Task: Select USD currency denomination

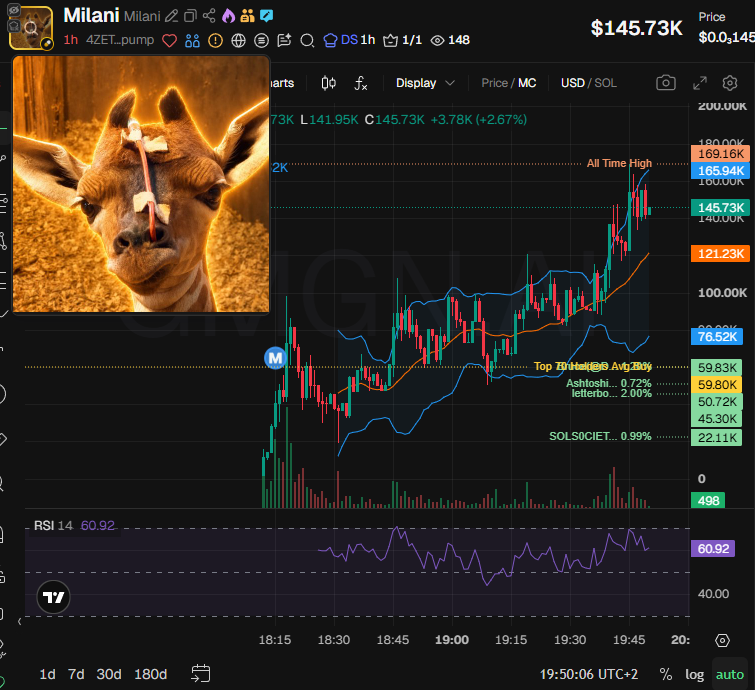Action: click(573, 83)
